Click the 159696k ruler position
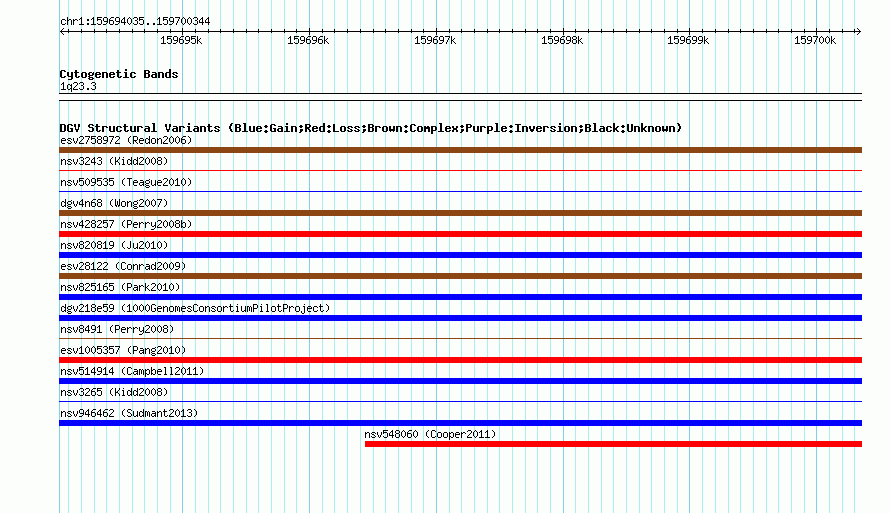 (308, 40)
